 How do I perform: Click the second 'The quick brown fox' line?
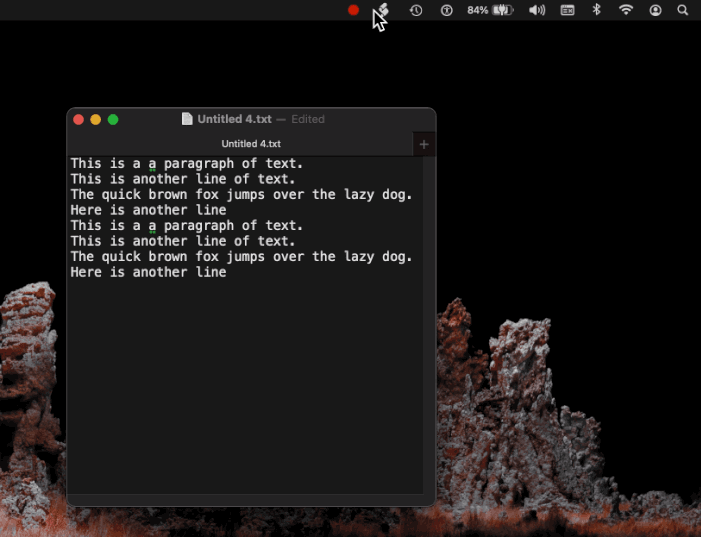(x=241, y=257)
